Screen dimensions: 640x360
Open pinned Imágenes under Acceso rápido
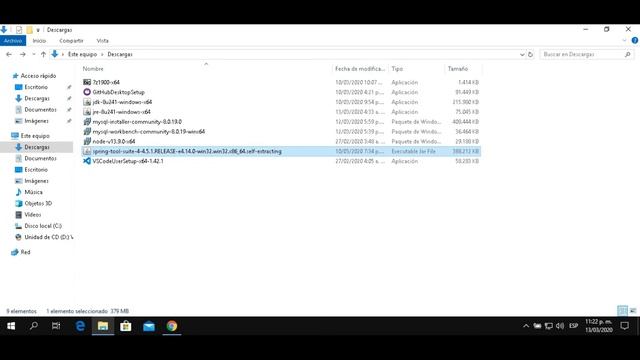36,121
